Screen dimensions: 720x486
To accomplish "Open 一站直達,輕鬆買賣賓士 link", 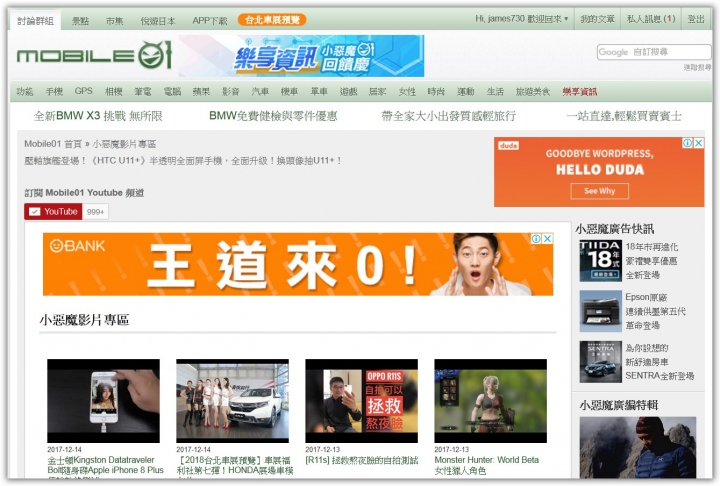I will click(624, 116).
